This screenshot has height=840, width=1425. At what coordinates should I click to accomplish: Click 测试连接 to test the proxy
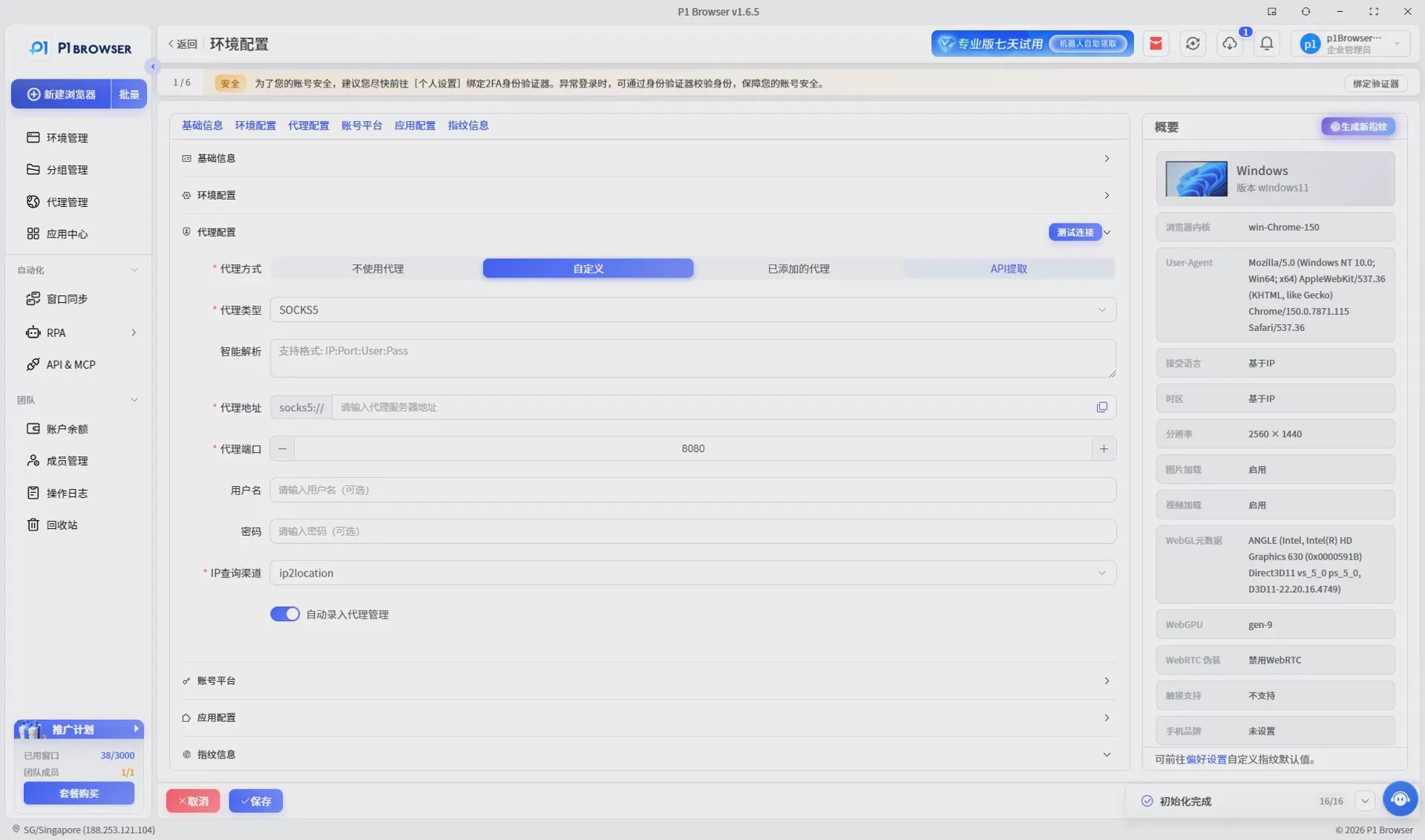[x=1075, y=232]
